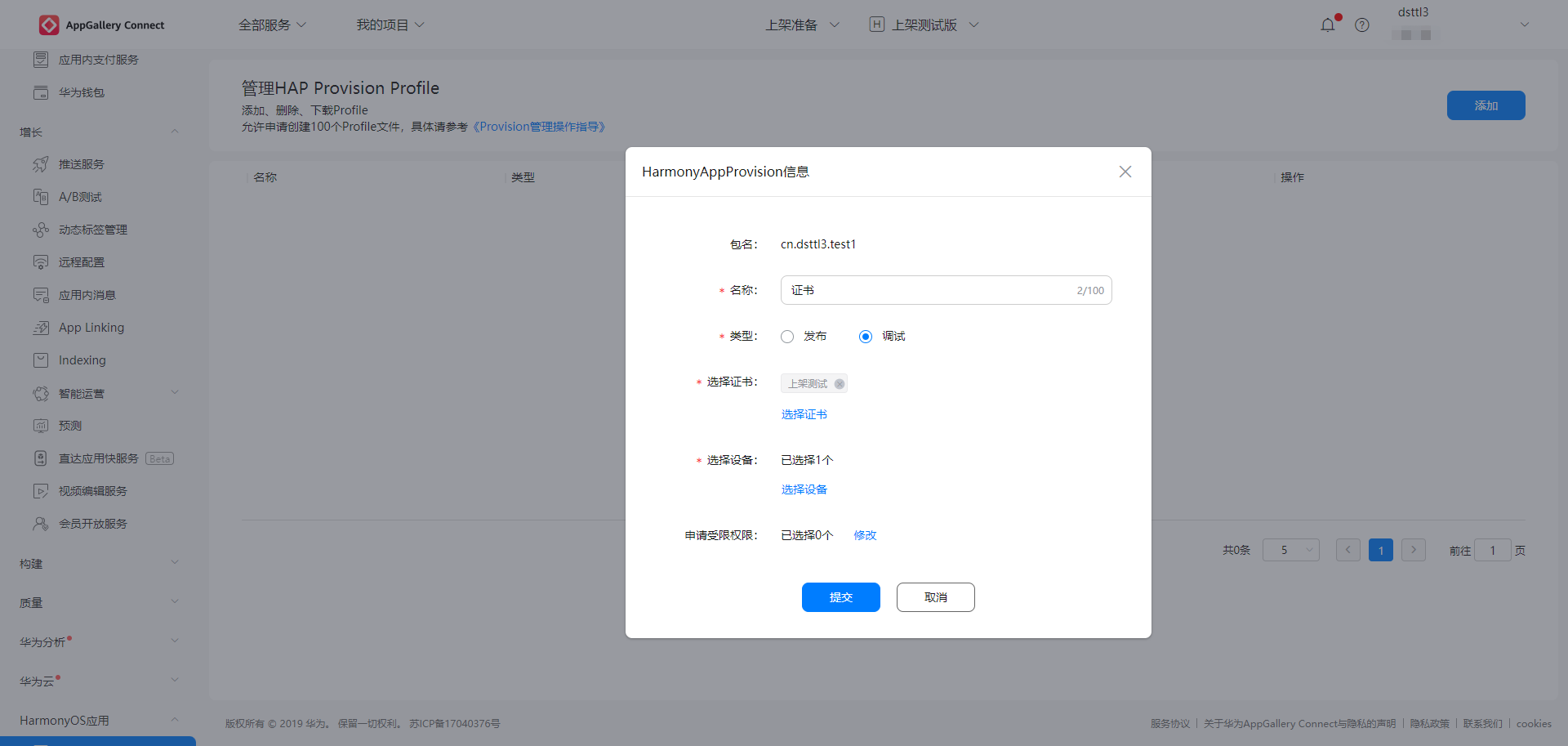Expand the 华为分析 sidebar section
Screen dimensions: 1568x746
coord(174,641)
